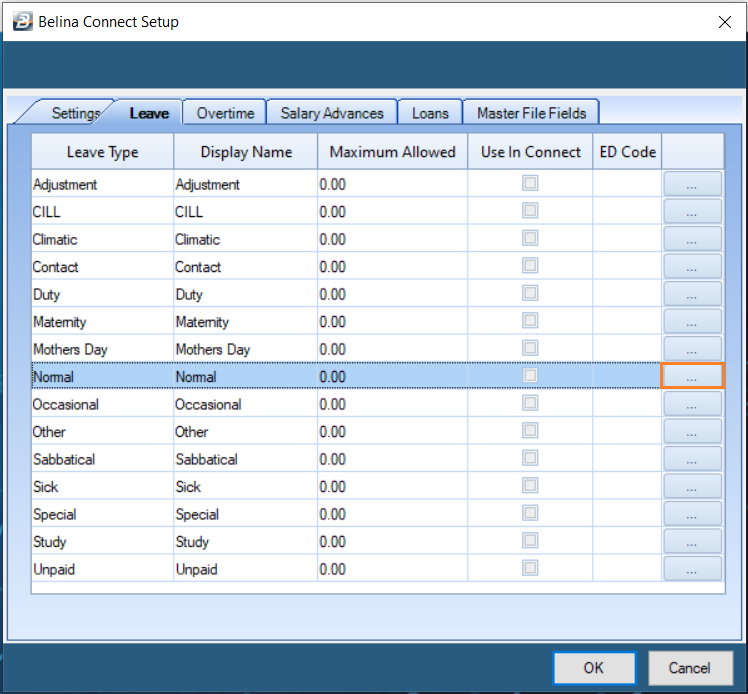Open ED Code browse for Adjustment row

click(x=692, y=184)
